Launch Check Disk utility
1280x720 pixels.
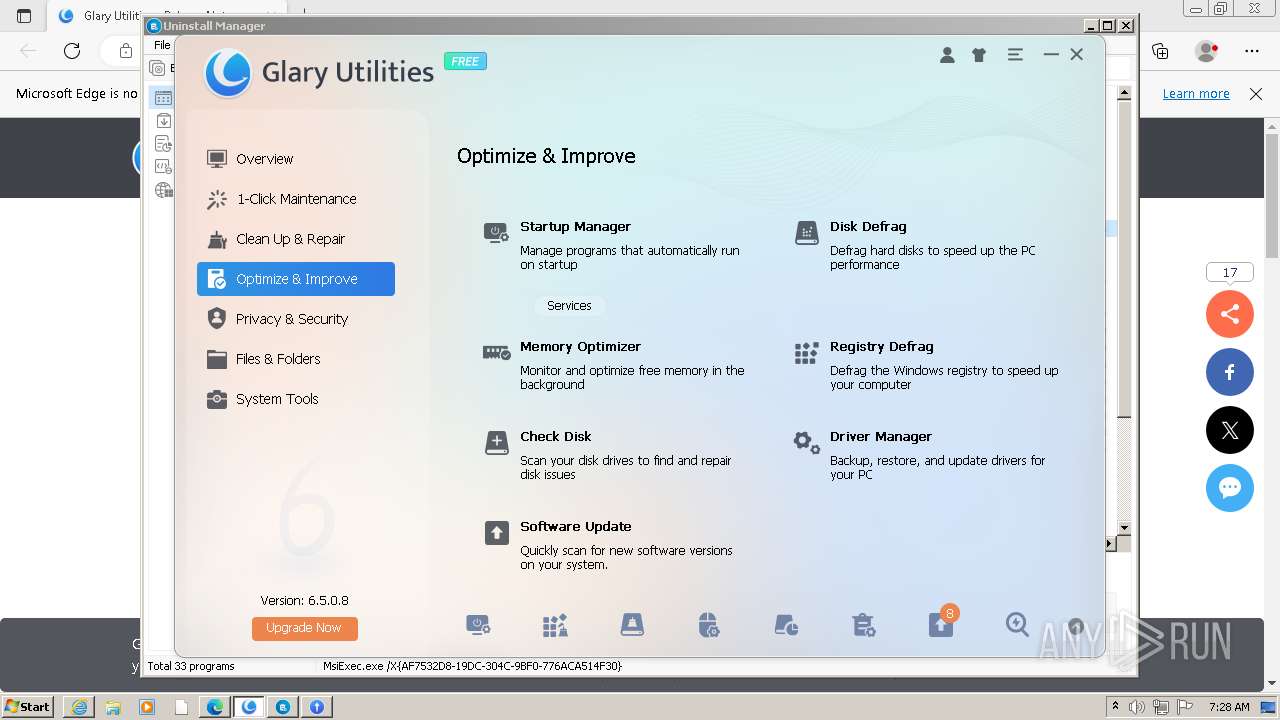[556, 437]
